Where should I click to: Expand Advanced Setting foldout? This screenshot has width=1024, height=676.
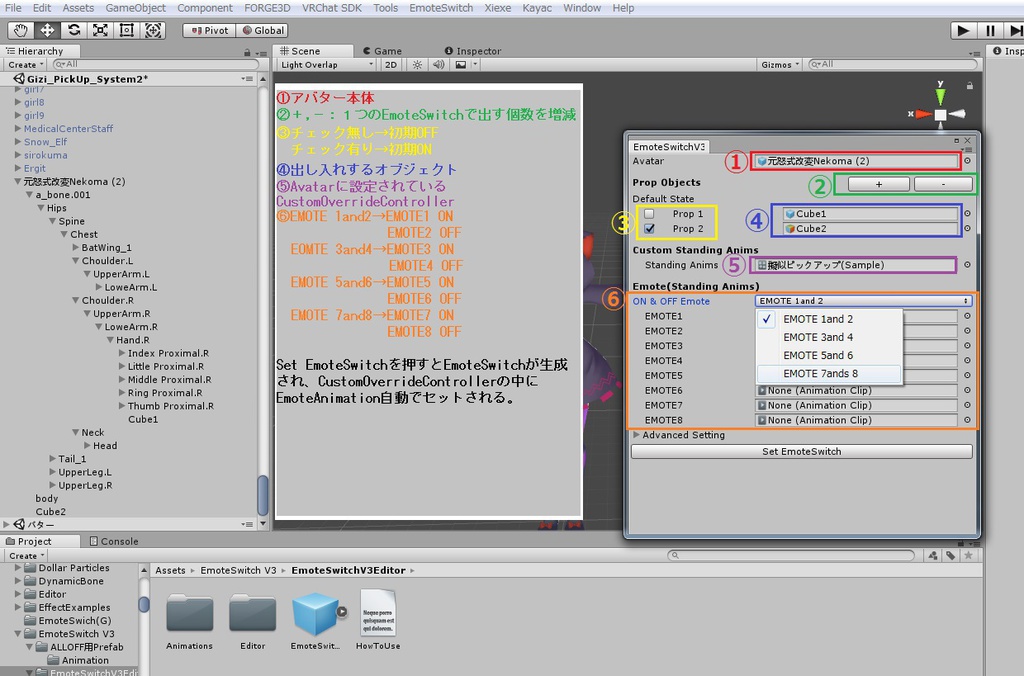(637, 435)
